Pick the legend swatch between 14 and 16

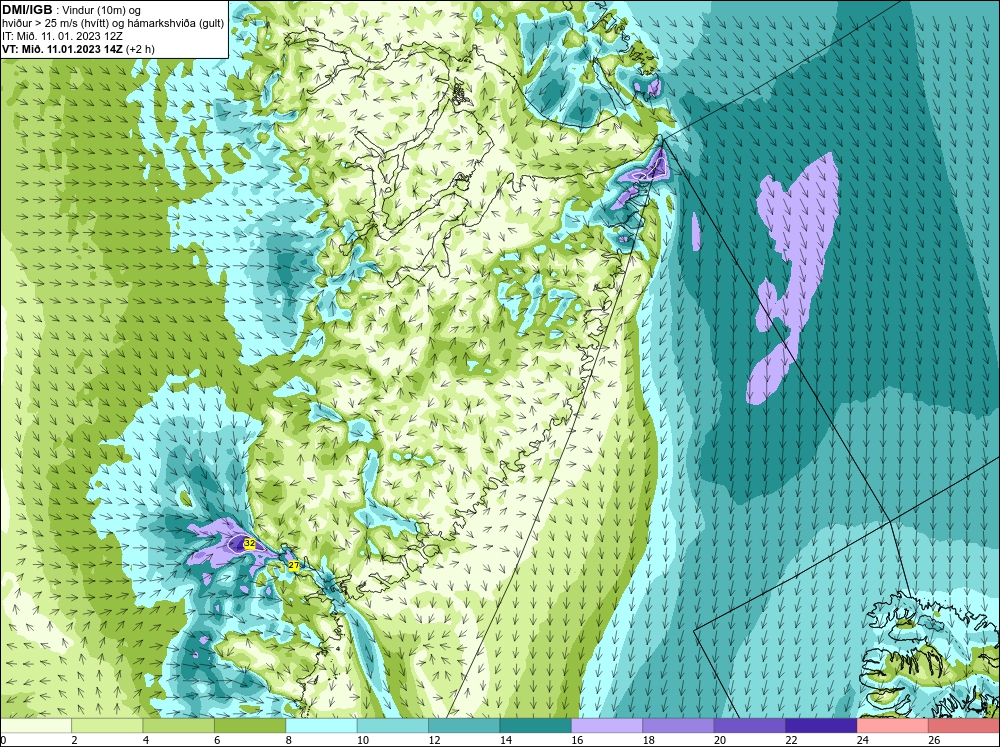click(x=536, y=726)
